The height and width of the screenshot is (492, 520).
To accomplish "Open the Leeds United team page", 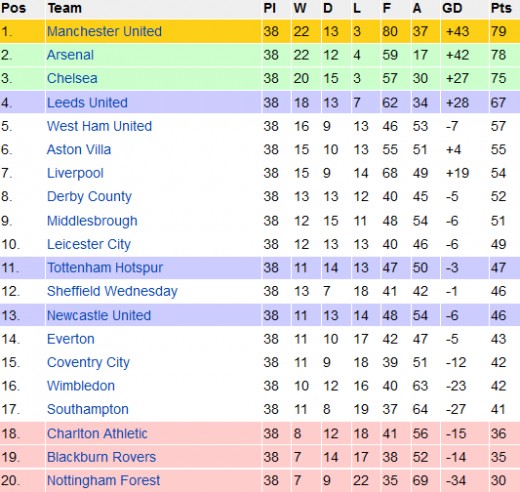I will coord(87,103).
